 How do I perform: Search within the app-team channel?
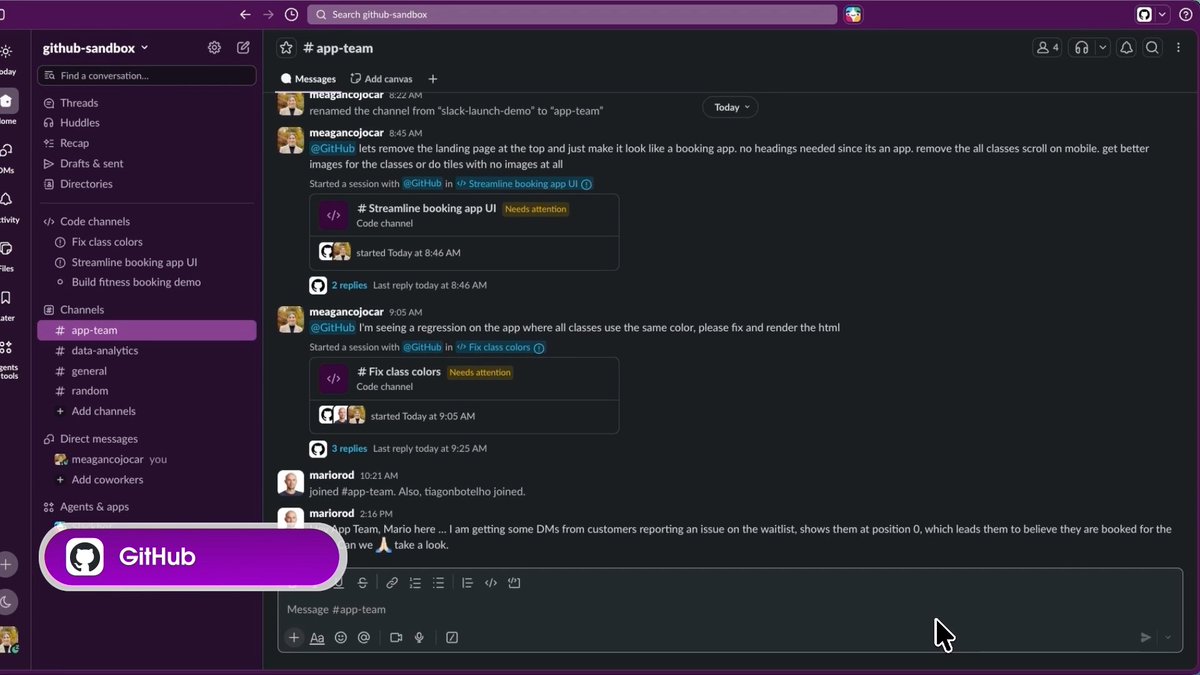click(1152, 47)
